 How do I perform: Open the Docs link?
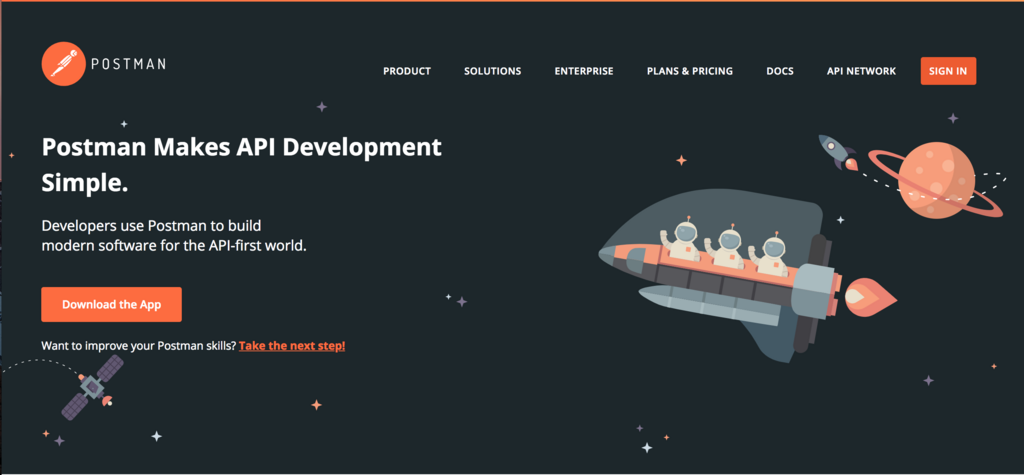pyautogui.click(x=780, y=71)
